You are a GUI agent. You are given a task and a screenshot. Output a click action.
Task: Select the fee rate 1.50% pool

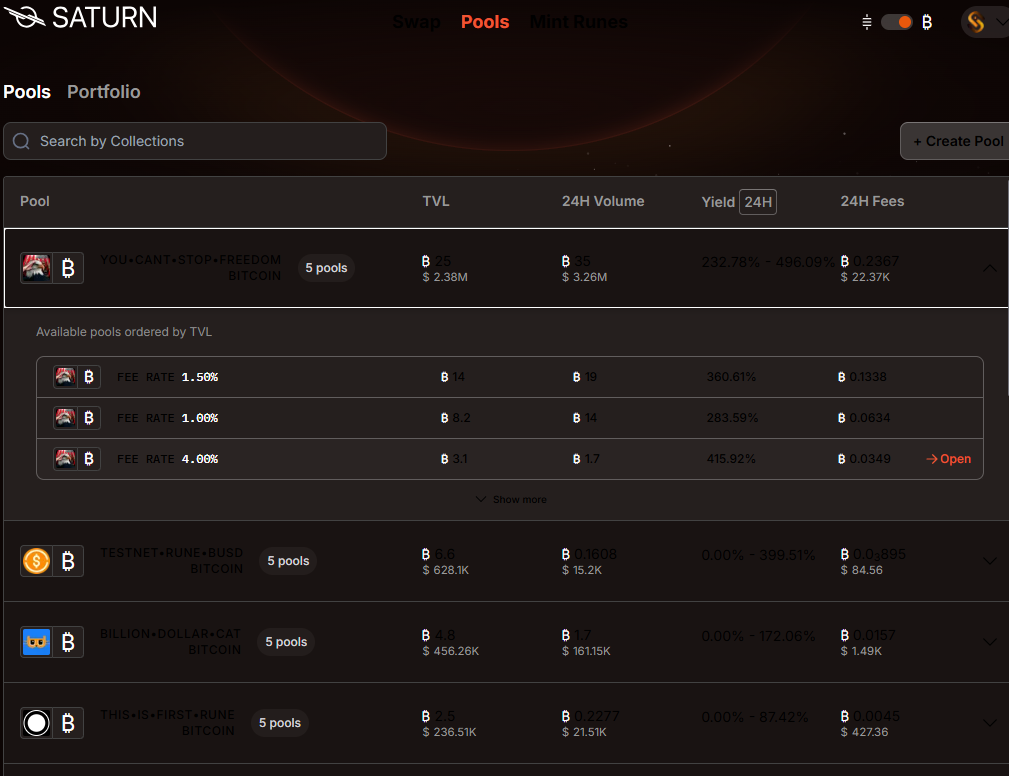pos(510,377)
